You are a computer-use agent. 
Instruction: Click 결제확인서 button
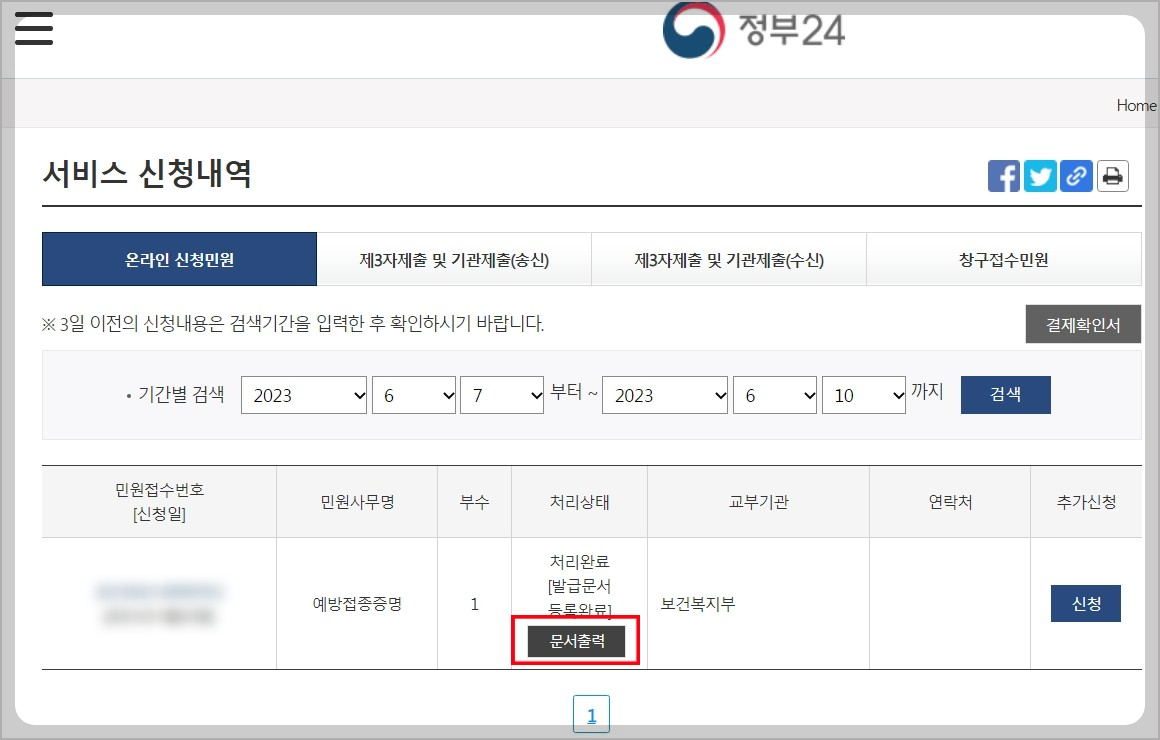(x=1083, y=324)
